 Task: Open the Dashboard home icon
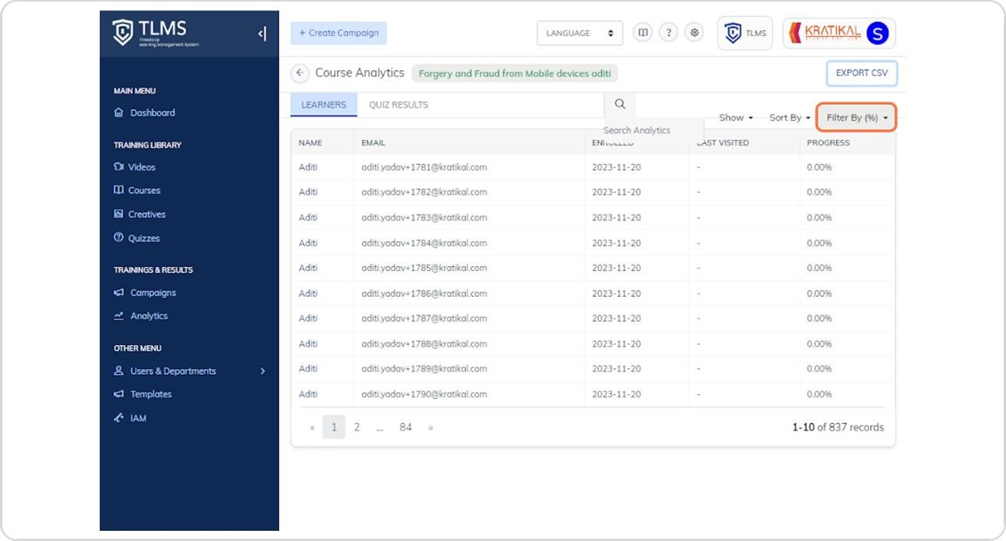click(x=119, y=112)
